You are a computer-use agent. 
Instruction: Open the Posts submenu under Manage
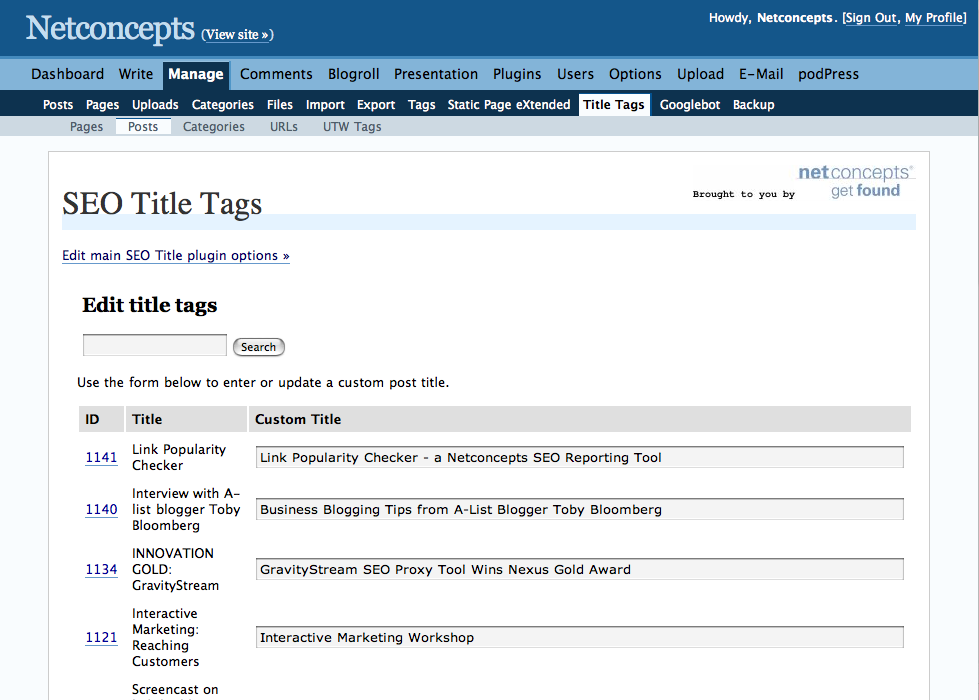pyautogui.click(x=58, y=105)
